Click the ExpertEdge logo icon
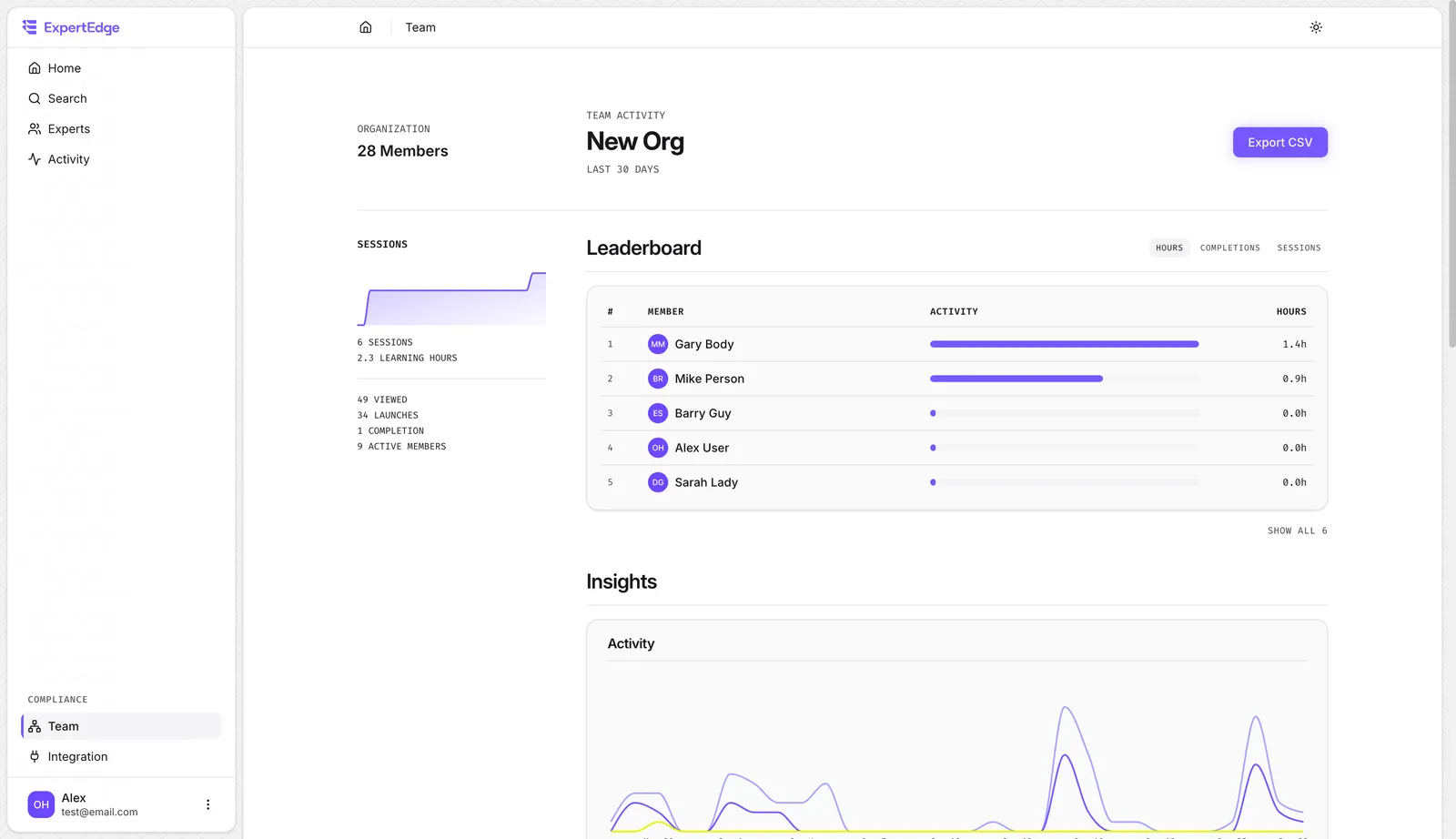Image resolution: width=1456 pixels, height=839 pixels. (30, 27)
